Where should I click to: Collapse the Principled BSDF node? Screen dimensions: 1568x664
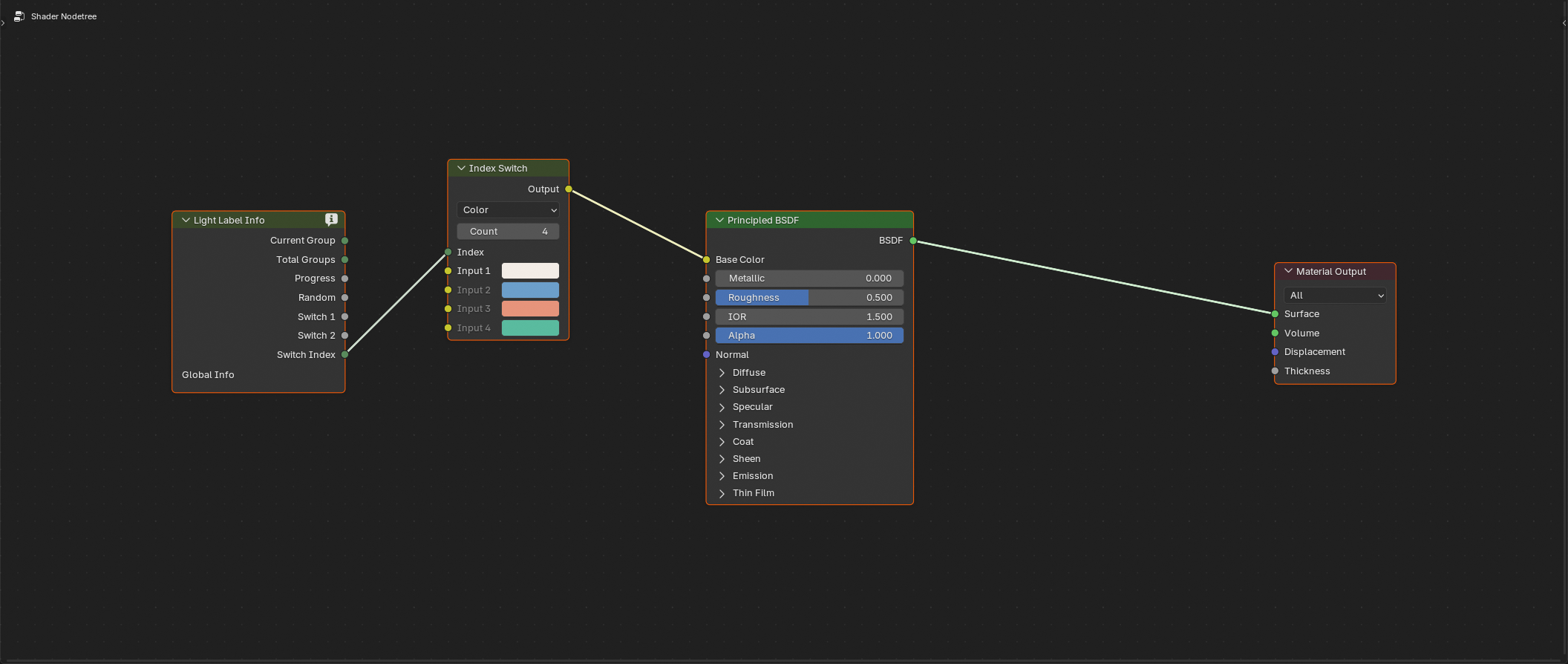point(719,221)
